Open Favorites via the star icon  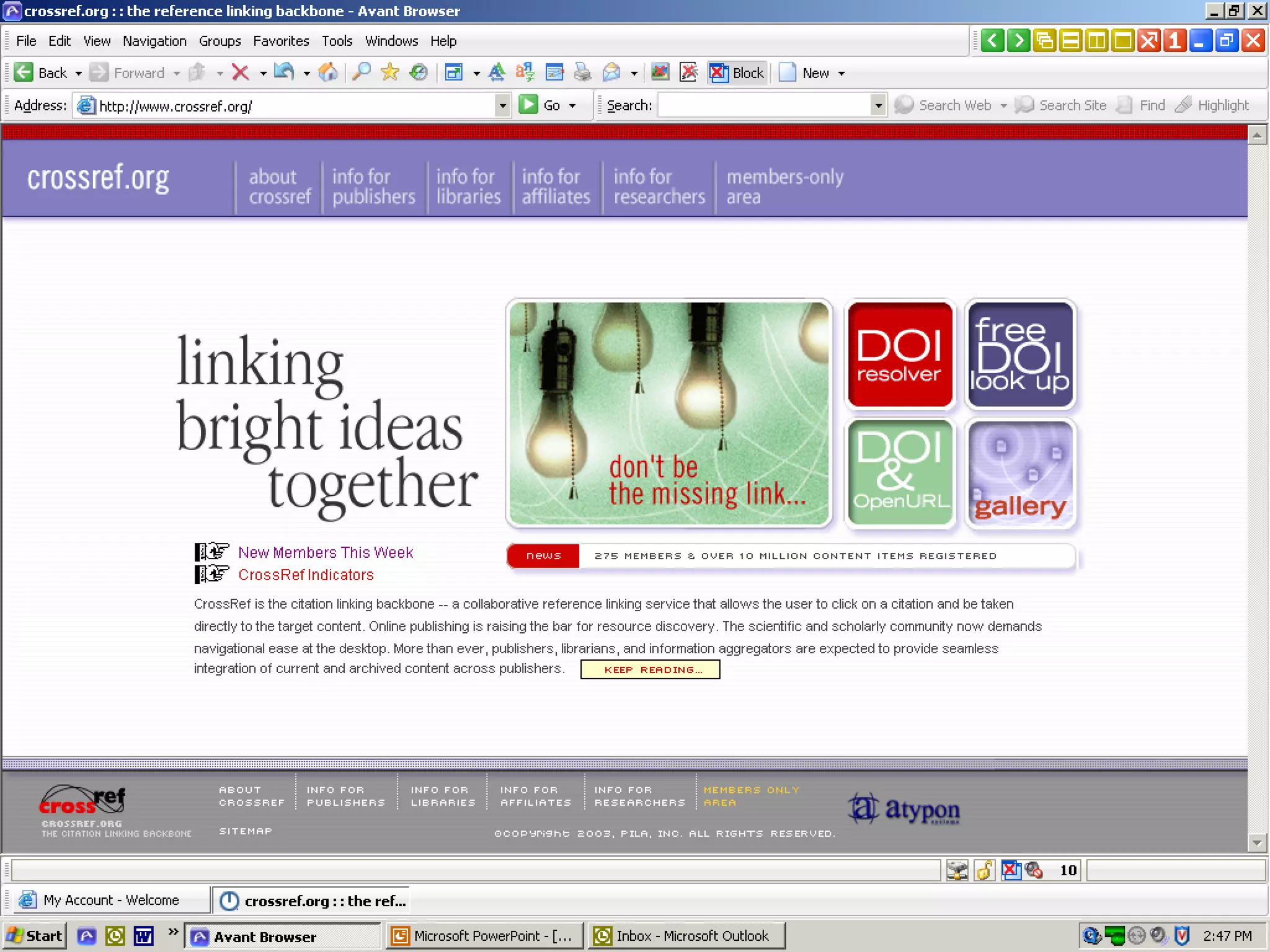[x=389, y=73]
